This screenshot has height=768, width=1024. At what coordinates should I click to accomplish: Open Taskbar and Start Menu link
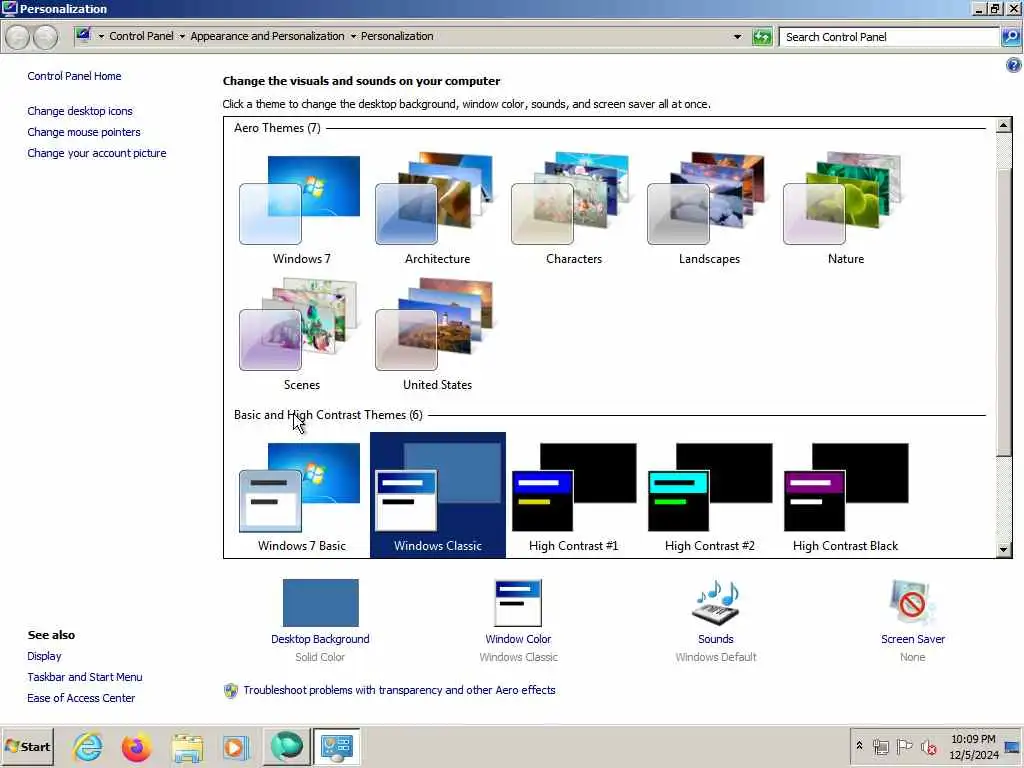click(85, 677)
